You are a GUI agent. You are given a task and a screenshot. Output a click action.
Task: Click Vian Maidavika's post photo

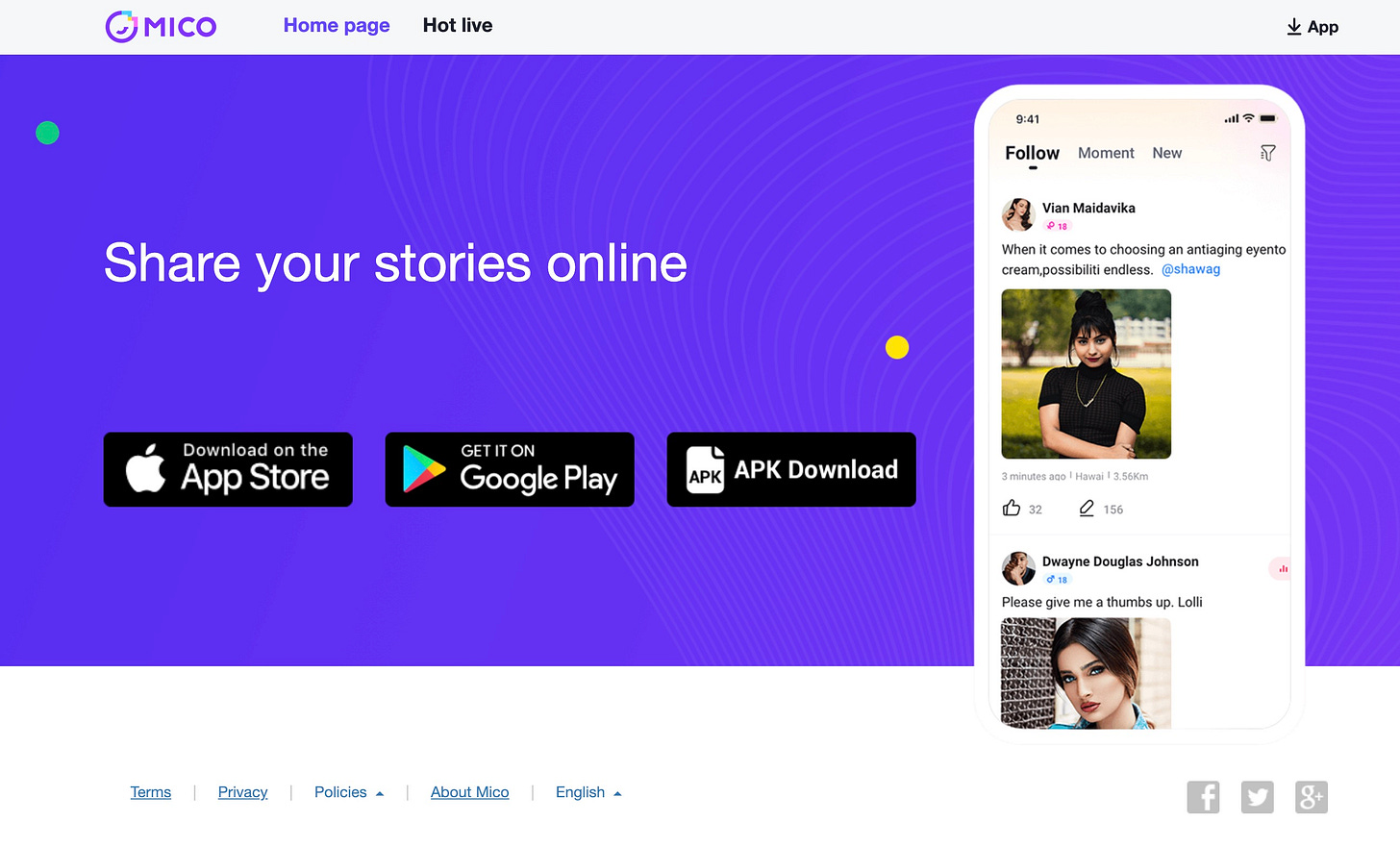coord(1087,374)
